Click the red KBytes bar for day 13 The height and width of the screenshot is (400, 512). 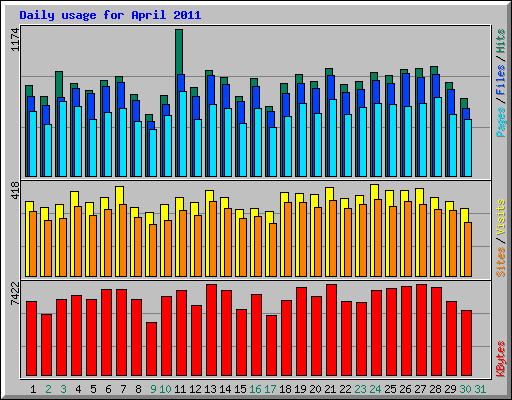coord(211,330)
